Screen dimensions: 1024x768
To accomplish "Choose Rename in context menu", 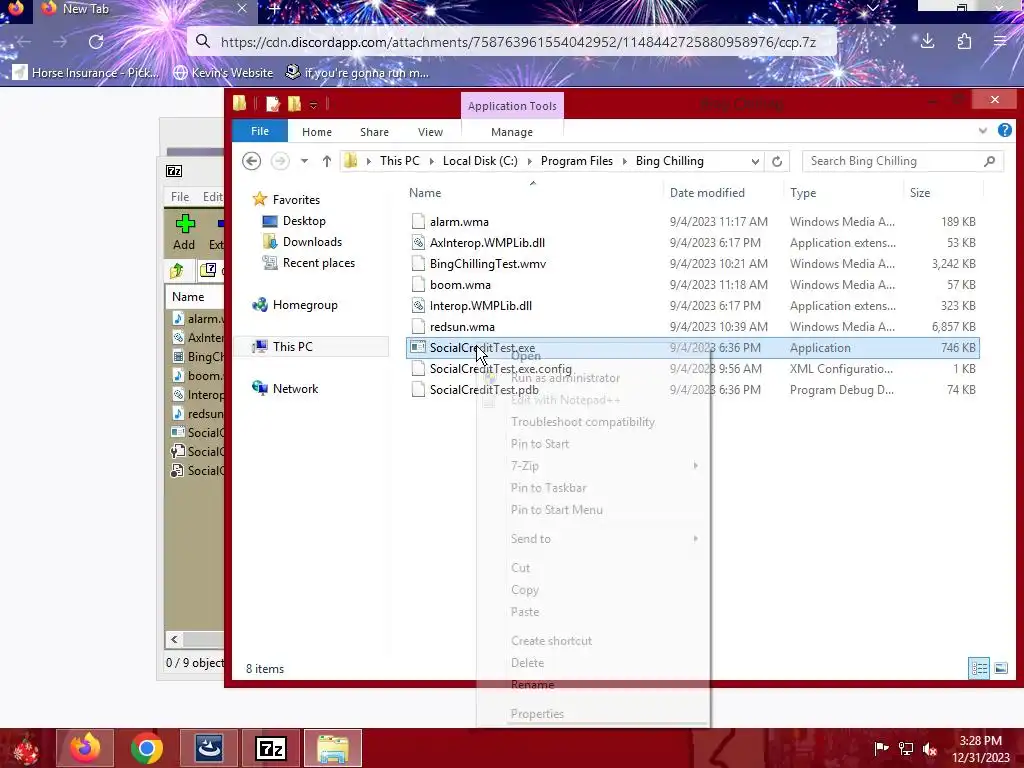I will (592, 684).
